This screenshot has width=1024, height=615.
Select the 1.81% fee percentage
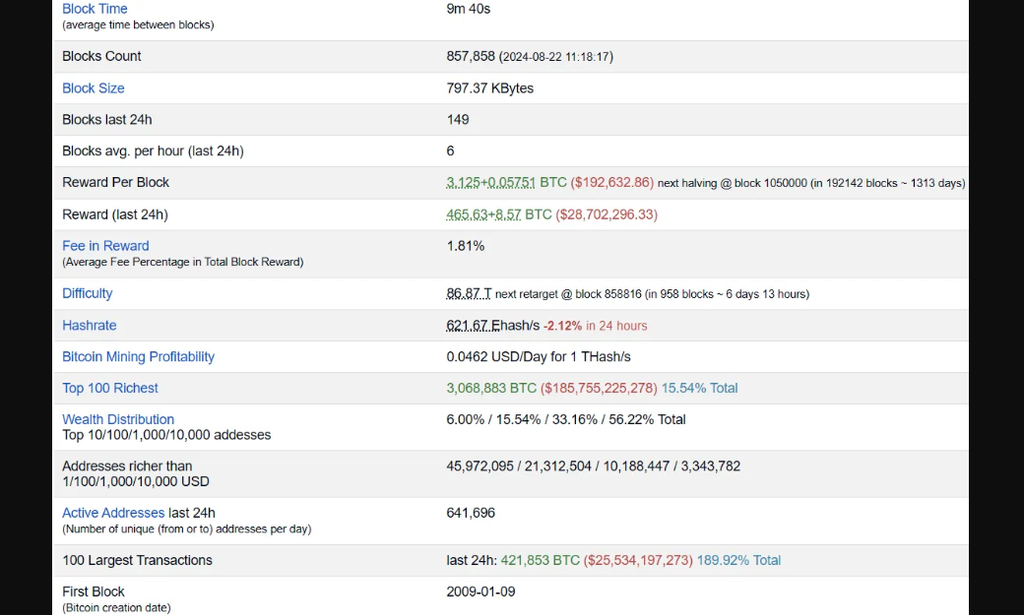pos(466,246)
